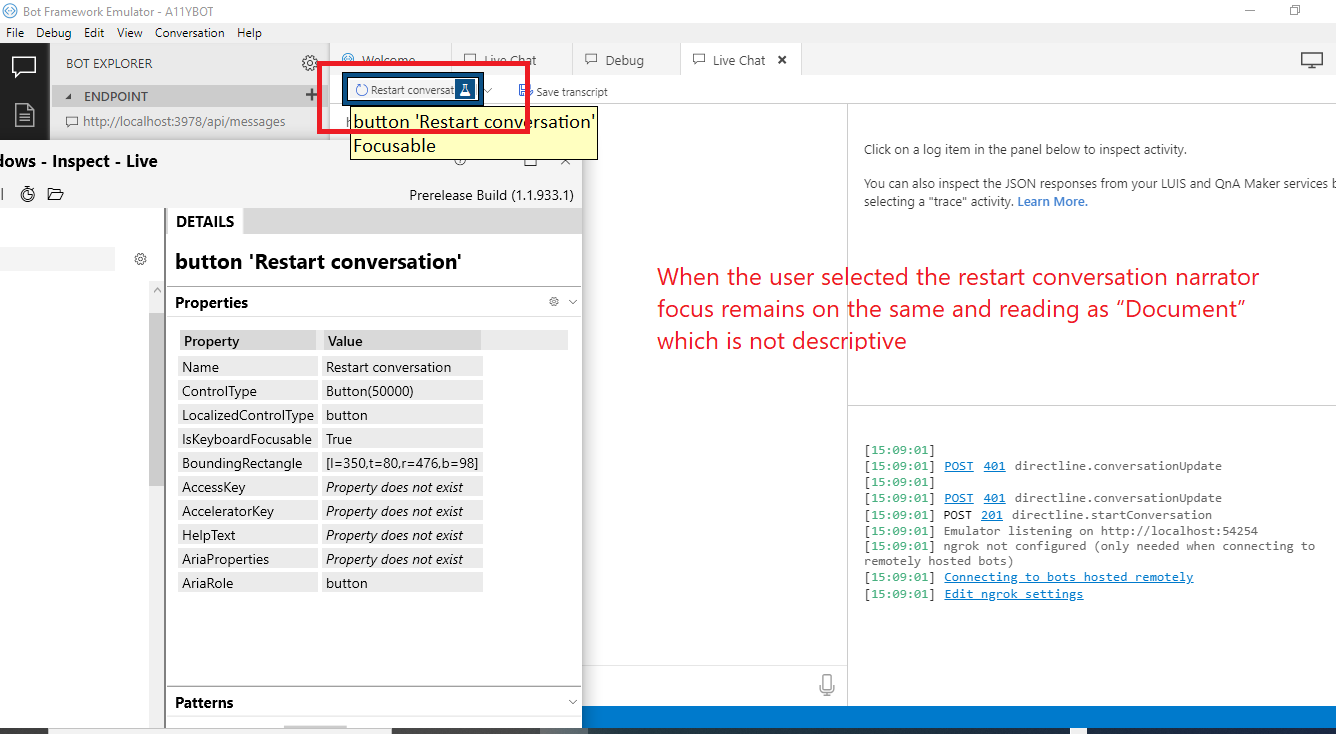1336x734 pixels.
Task: Click the microphone icon in Live Chat
Action: pos(827,684)
